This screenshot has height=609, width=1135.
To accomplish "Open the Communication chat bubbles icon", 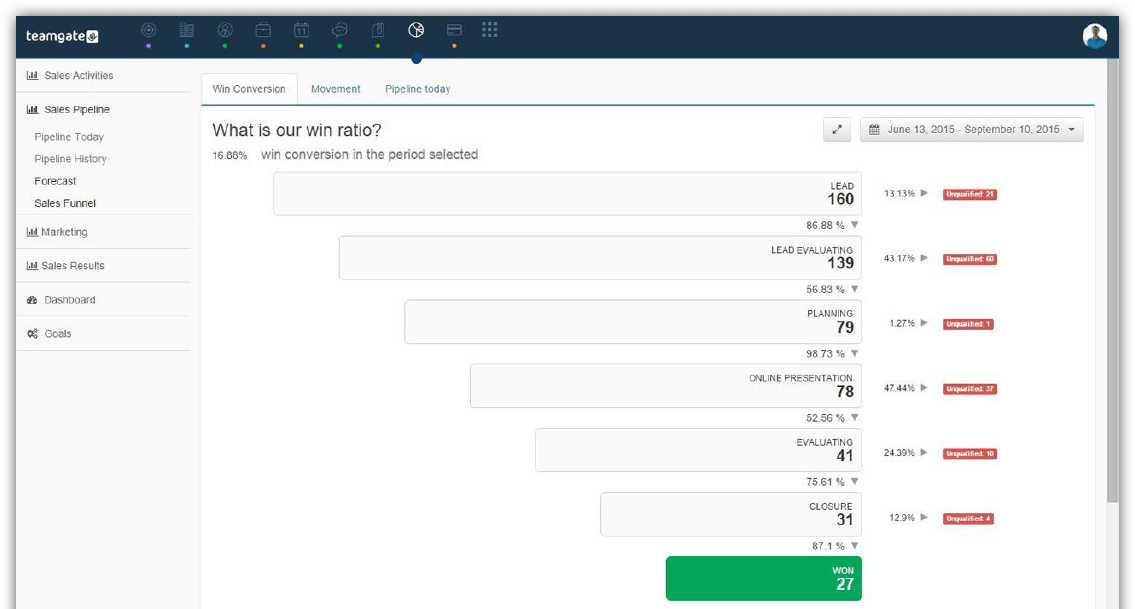I will tap(339, 30).
